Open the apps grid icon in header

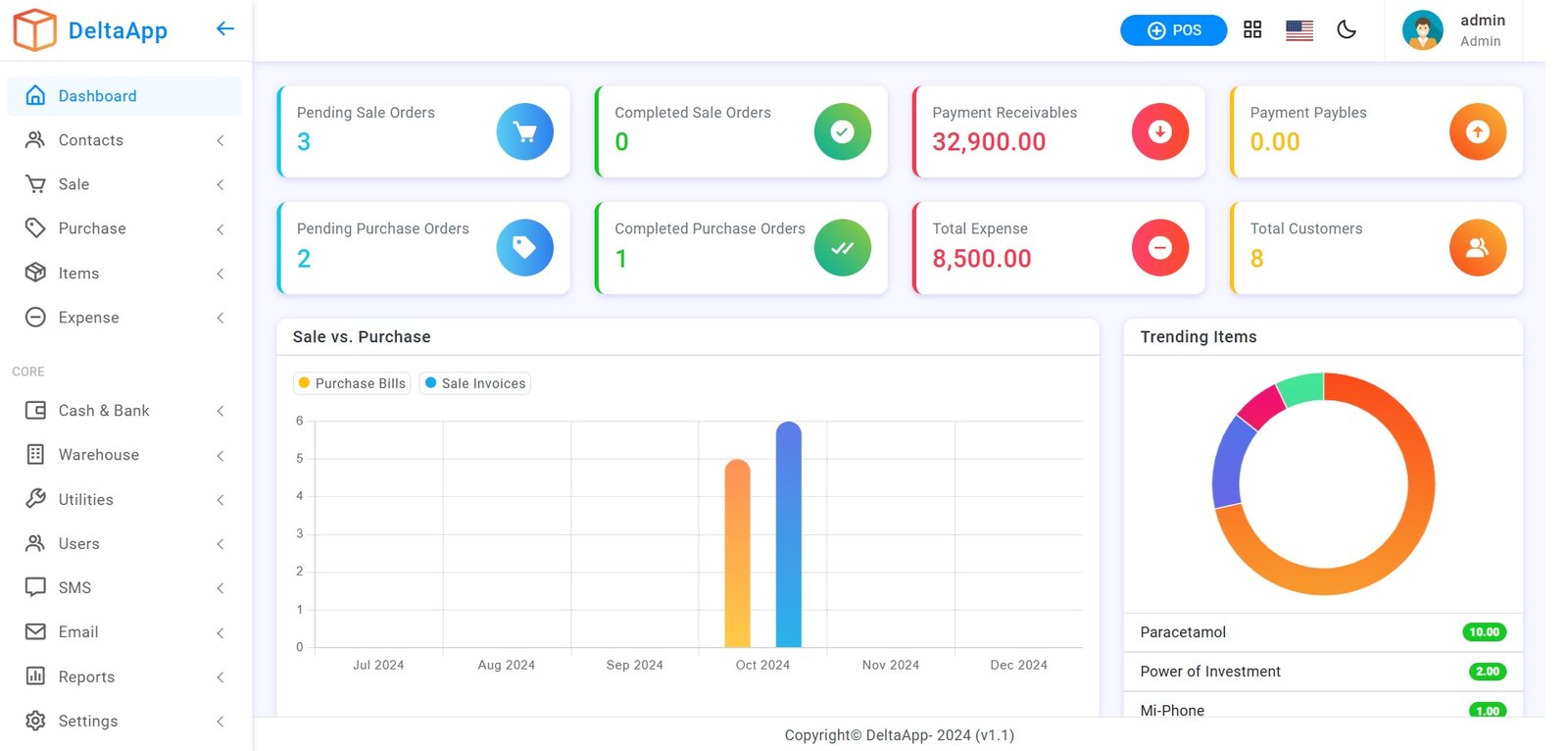[x=1251, y=30]
